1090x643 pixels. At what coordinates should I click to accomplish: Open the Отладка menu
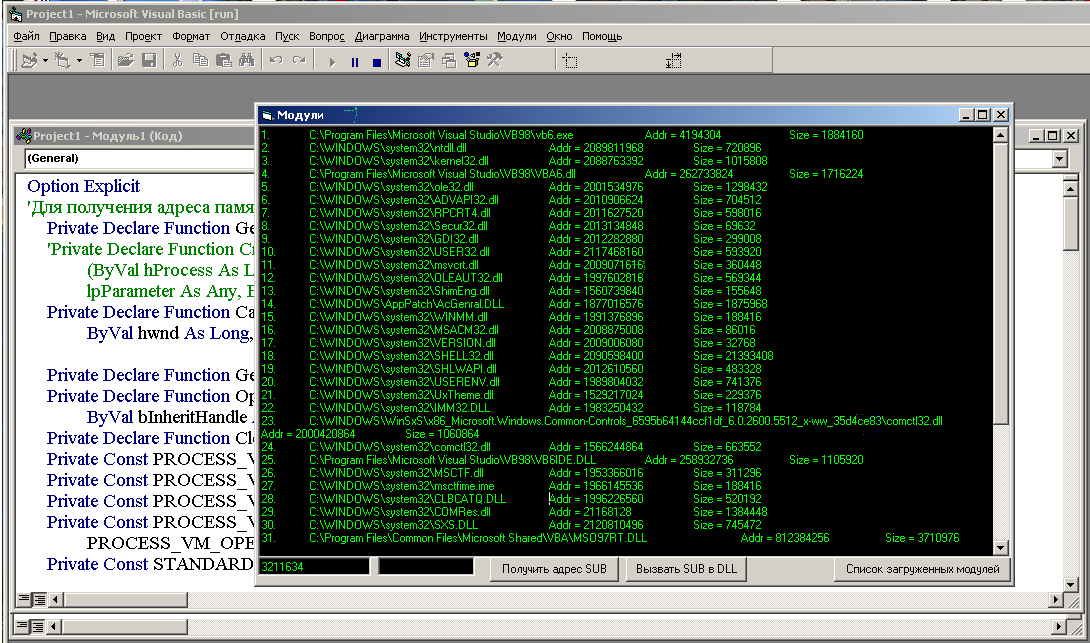243,36
